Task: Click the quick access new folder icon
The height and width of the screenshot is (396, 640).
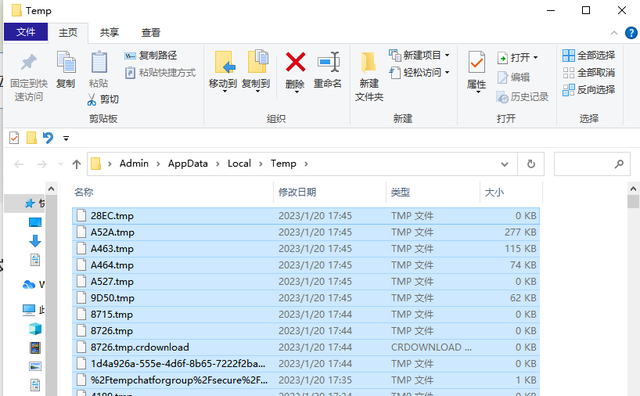Action: point(31,138)
